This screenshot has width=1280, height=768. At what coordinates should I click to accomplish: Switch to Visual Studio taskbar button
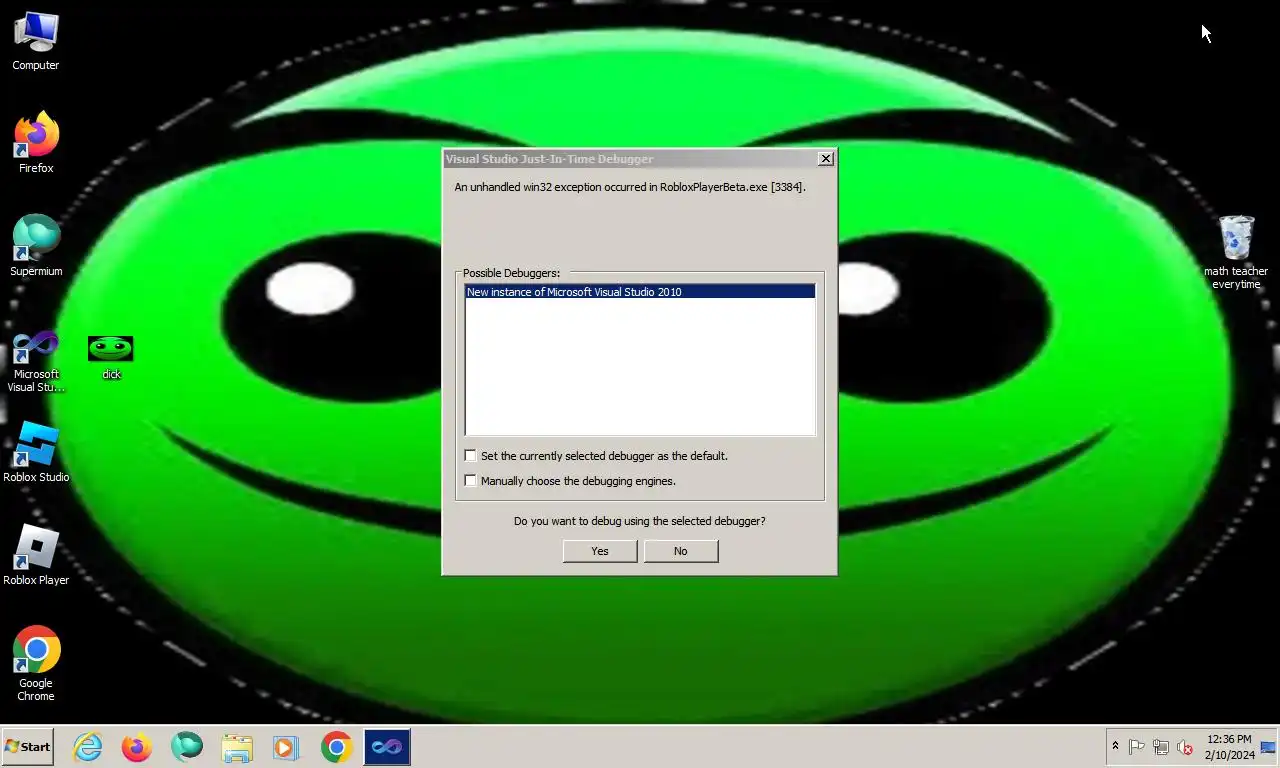point(387,747)
